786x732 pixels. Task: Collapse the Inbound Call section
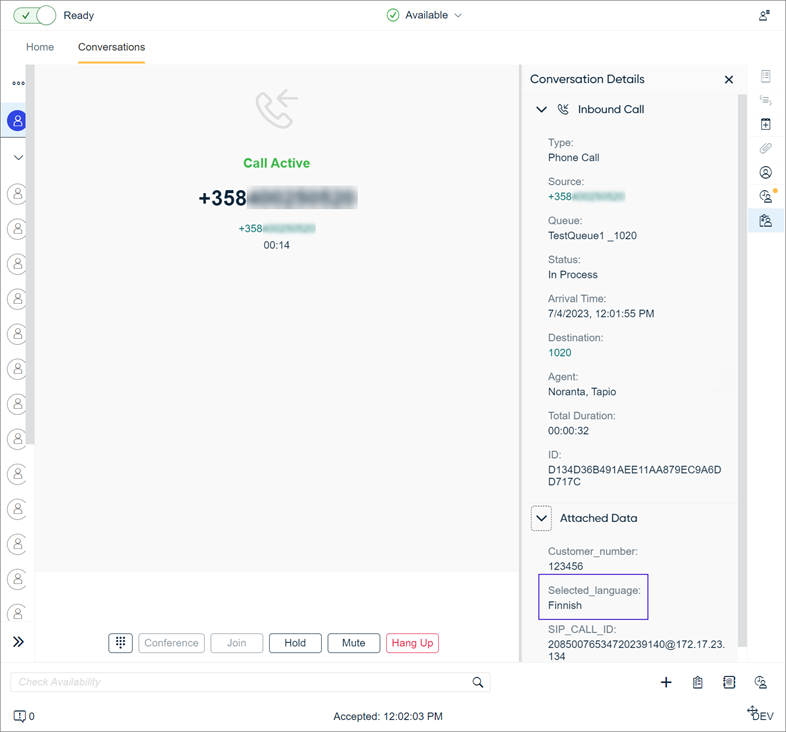pyautogui.click(x=541, y=110)
